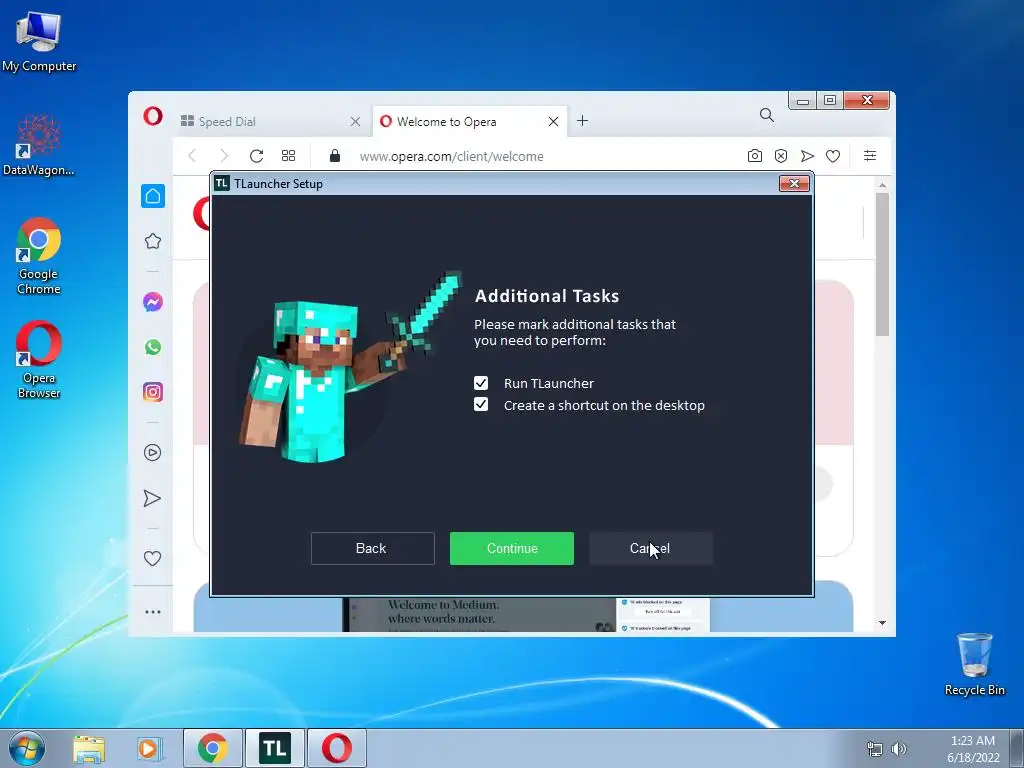Viewport: 1024px width, 768px height.
Task: Bookmark page with heart icon in address bar
Action: click(833, 156)
